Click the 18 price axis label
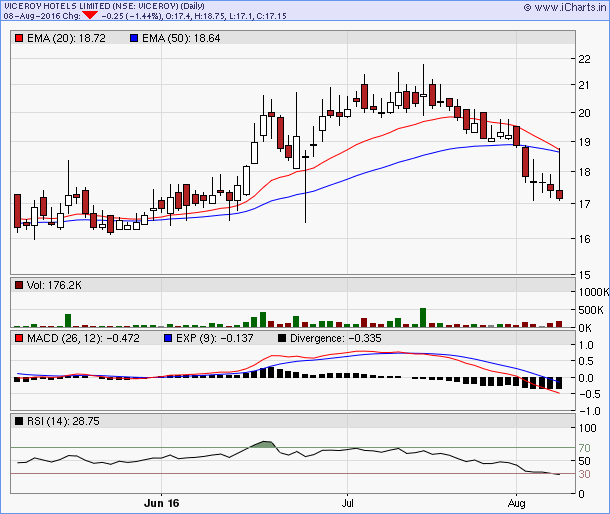Viewport: 610px width, 514px height. coord(584,172)
